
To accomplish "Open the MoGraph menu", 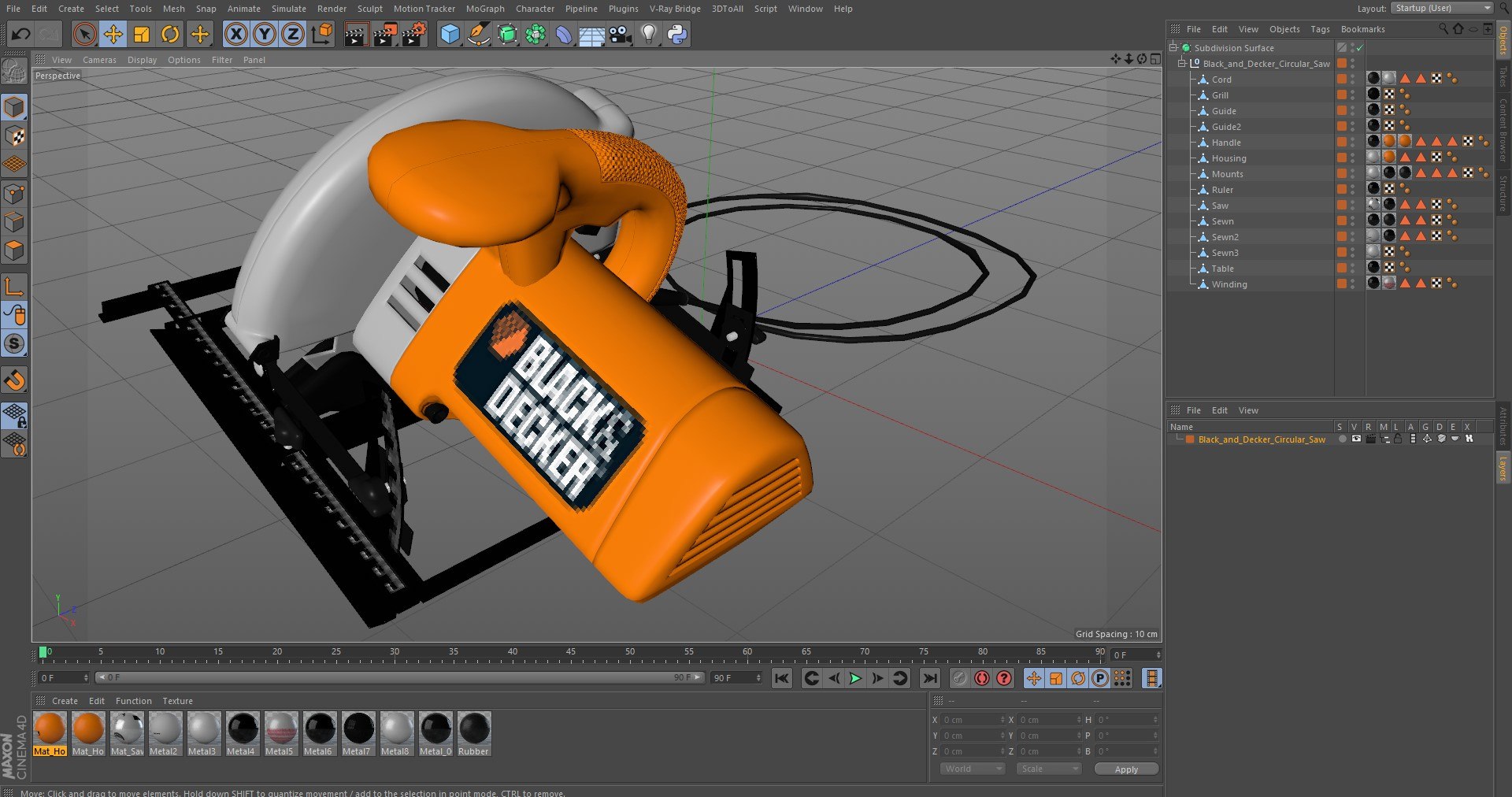I will [485, 9].
